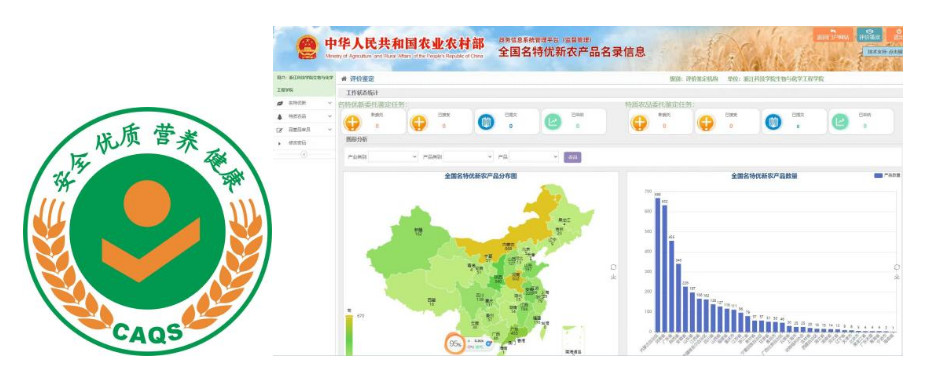931x369 pixels.
Task: Click first orange plus icon under 名特优新 tasks
Action: click(352, 123)
